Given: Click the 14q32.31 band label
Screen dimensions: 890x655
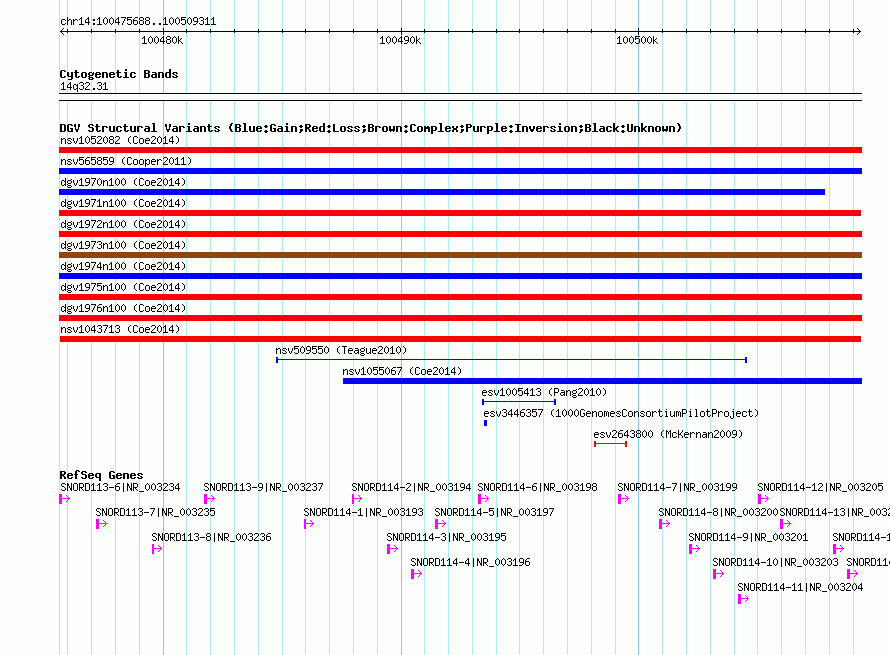Looking at the screenshot, I should pos(84,86).
